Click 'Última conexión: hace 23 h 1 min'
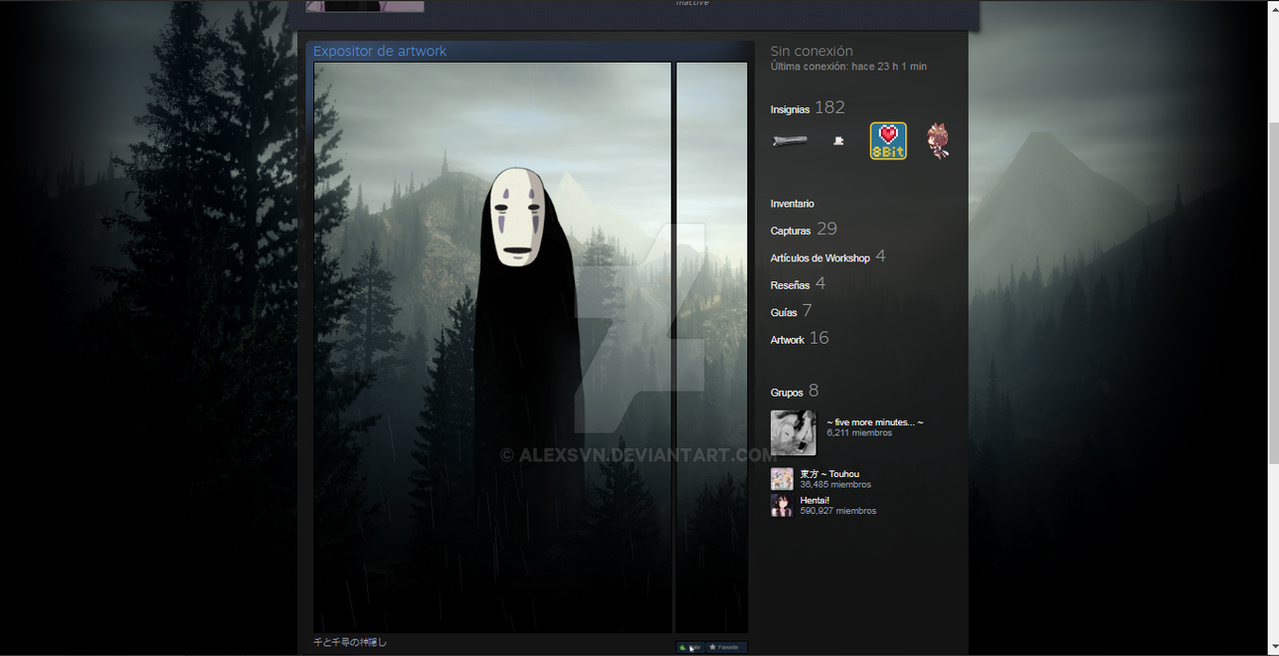The height and width of the screenshot is (656, 1279). pyautogui.click(x=848, y=66)
